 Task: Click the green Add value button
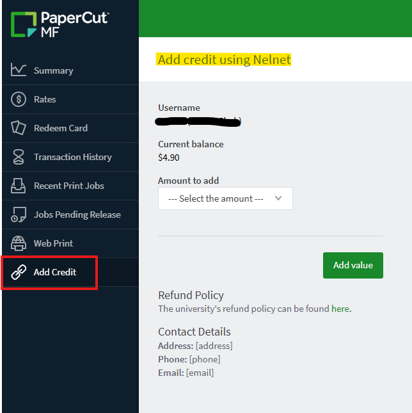(x=353, y=265)
